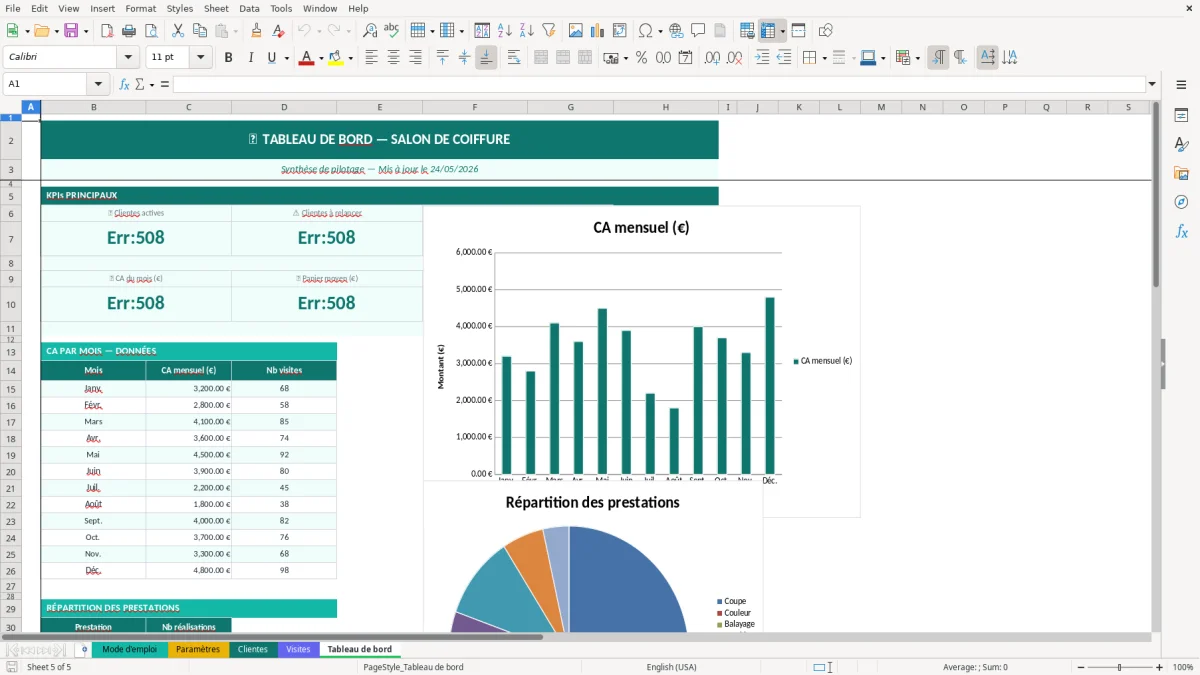The height and width of the screenshot is (675, 1200).
Task: Apply the red font color swatch
Action: (306, 58)
